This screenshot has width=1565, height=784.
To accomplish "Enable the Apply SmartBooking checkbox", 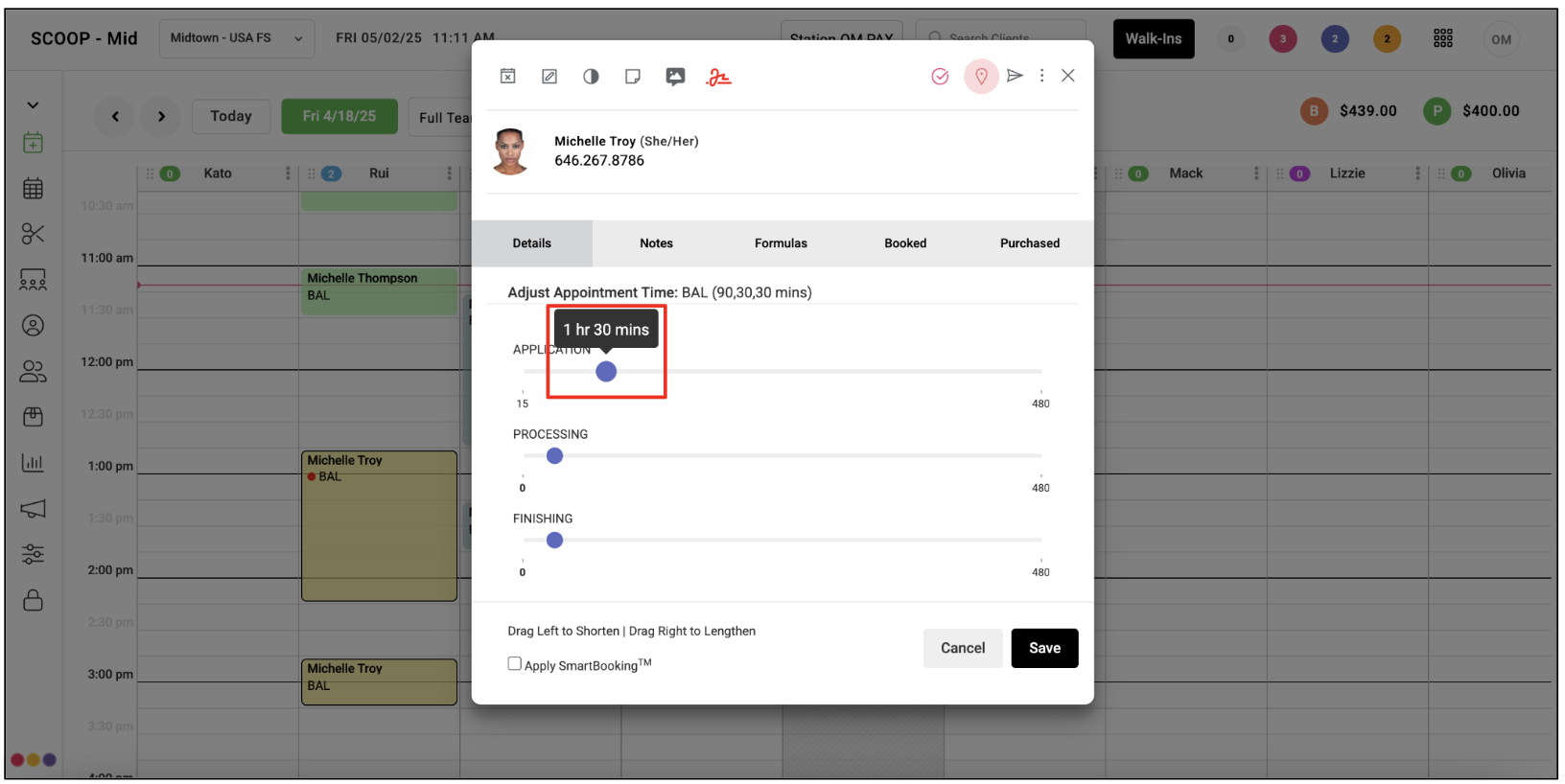I will point(515,663).
